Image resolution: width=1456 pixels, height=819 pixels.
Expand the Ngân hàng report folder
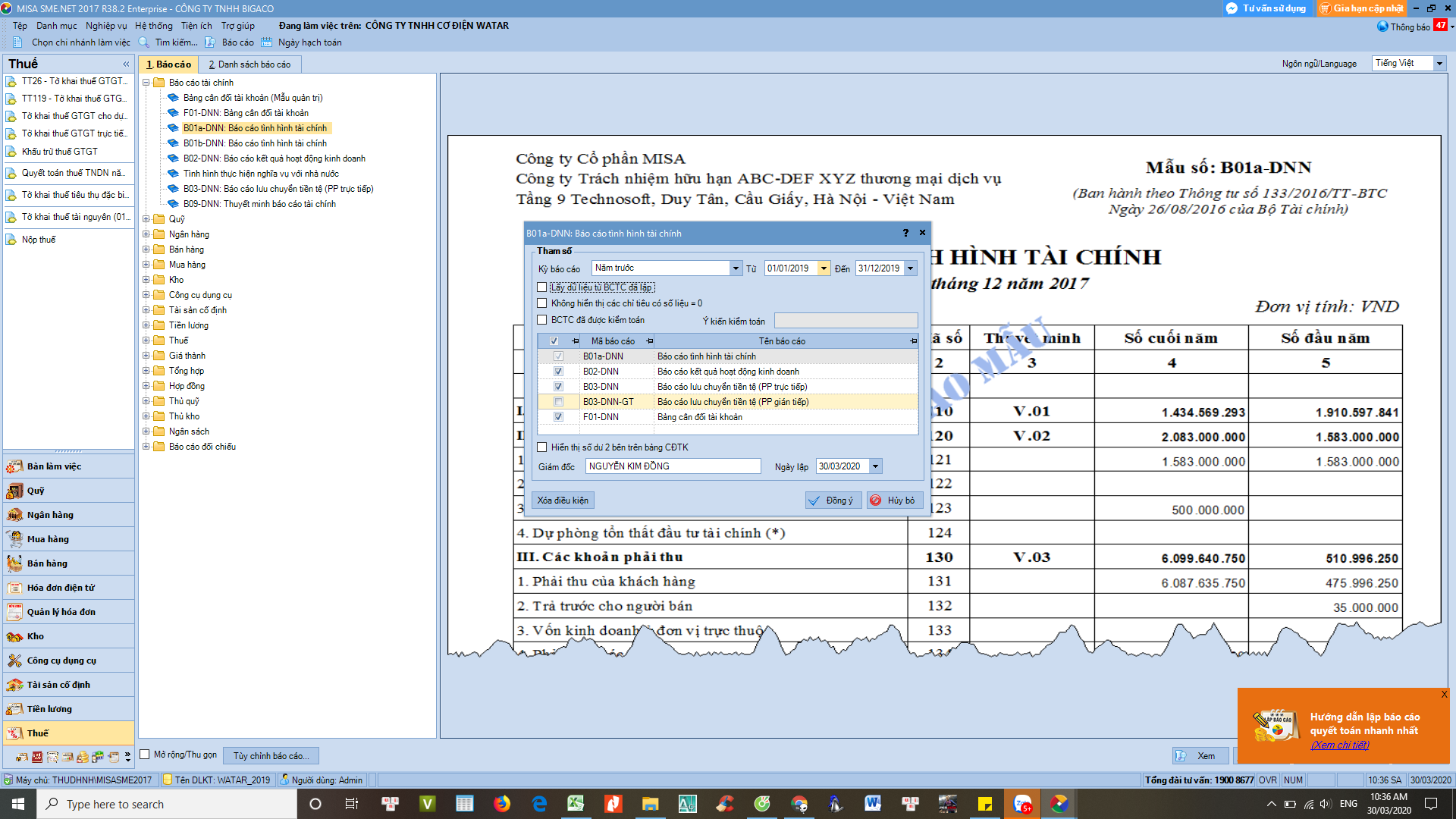click(146, 234)
